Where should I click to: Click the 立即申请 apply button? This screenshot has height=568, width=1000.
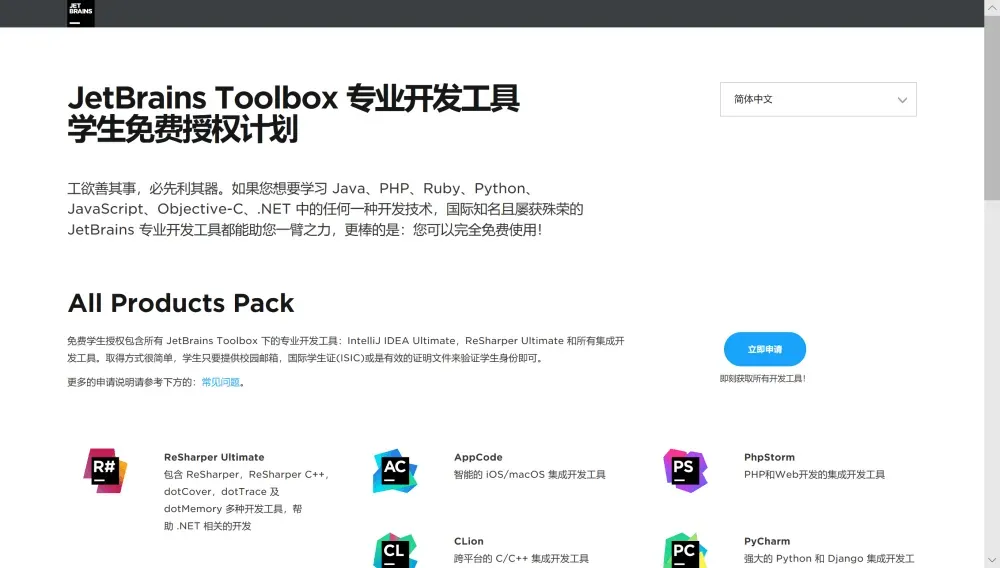pos(765,349)
